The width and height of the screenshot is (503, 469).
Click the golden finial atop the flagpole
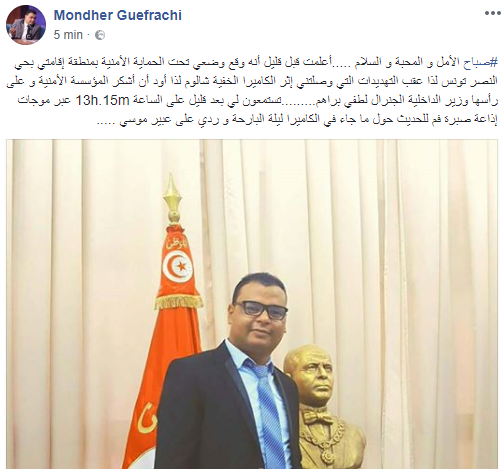(172, 198)
